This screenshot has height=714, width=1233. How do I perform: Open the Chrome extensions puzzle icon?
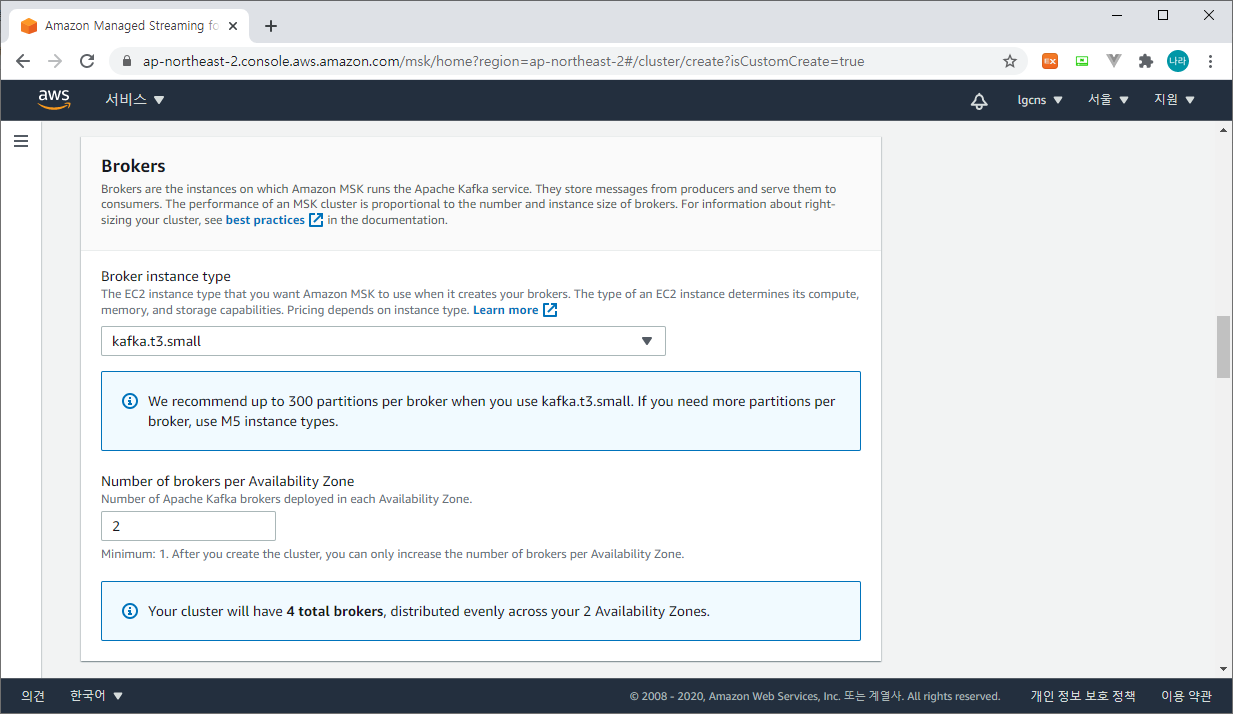[x=1146, y=61]
